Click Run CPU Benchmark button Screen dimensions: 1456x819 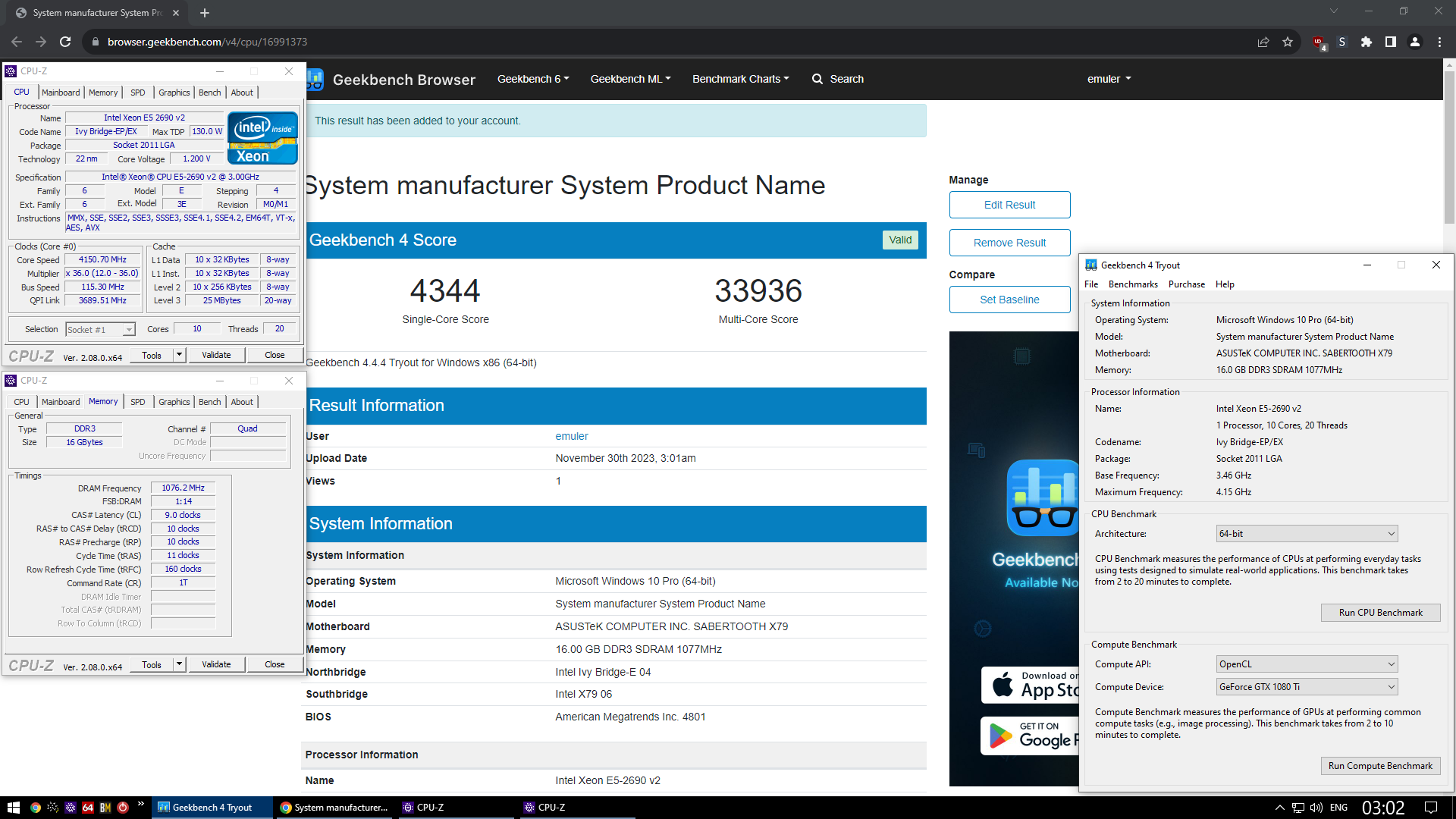pyautogui.click(x=1380, y=613)
